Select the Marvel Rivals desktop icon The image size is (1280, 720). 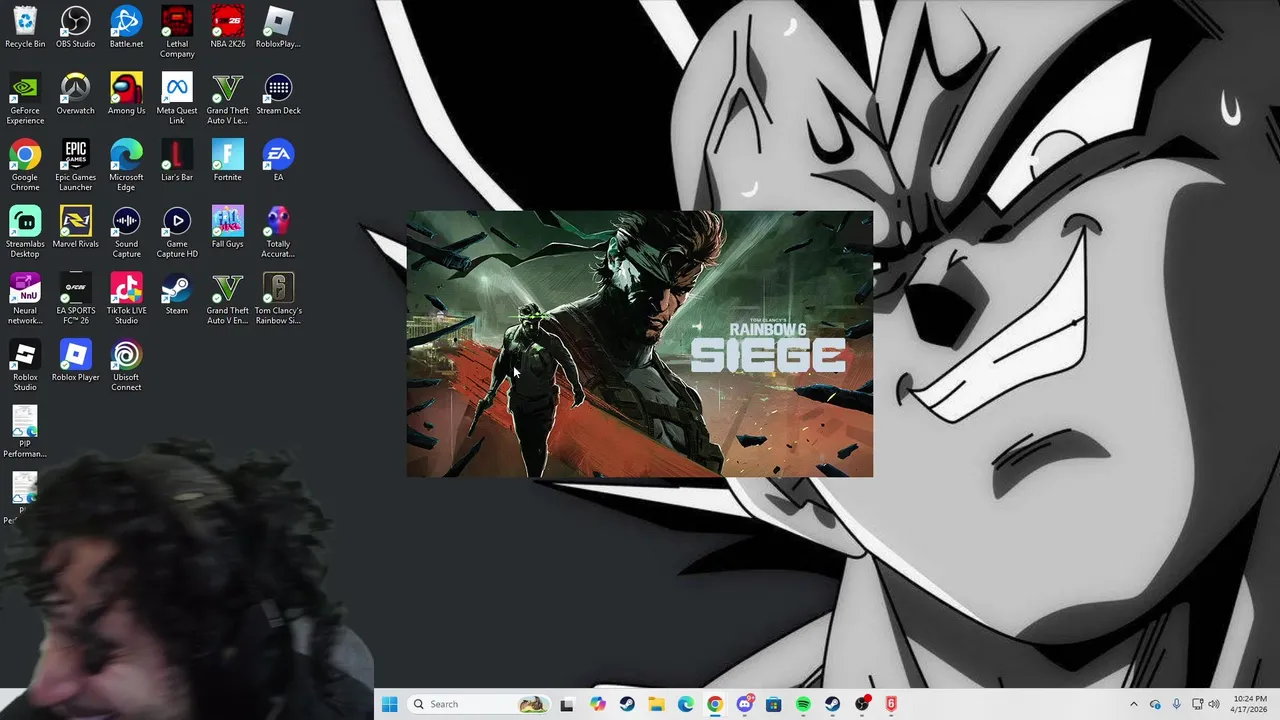click(x=76, y=228)
